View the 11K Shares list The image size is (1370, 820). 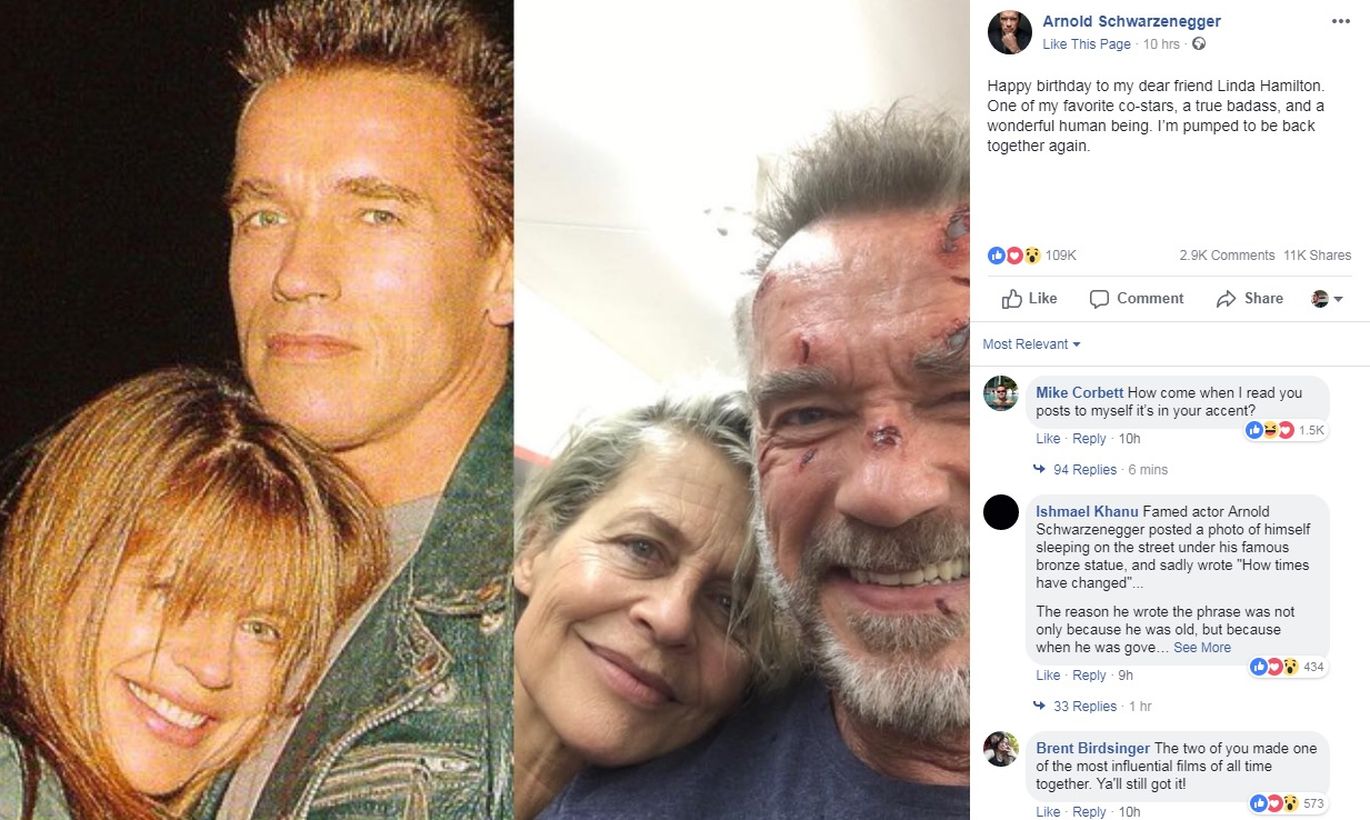(x=1317, y=255)
